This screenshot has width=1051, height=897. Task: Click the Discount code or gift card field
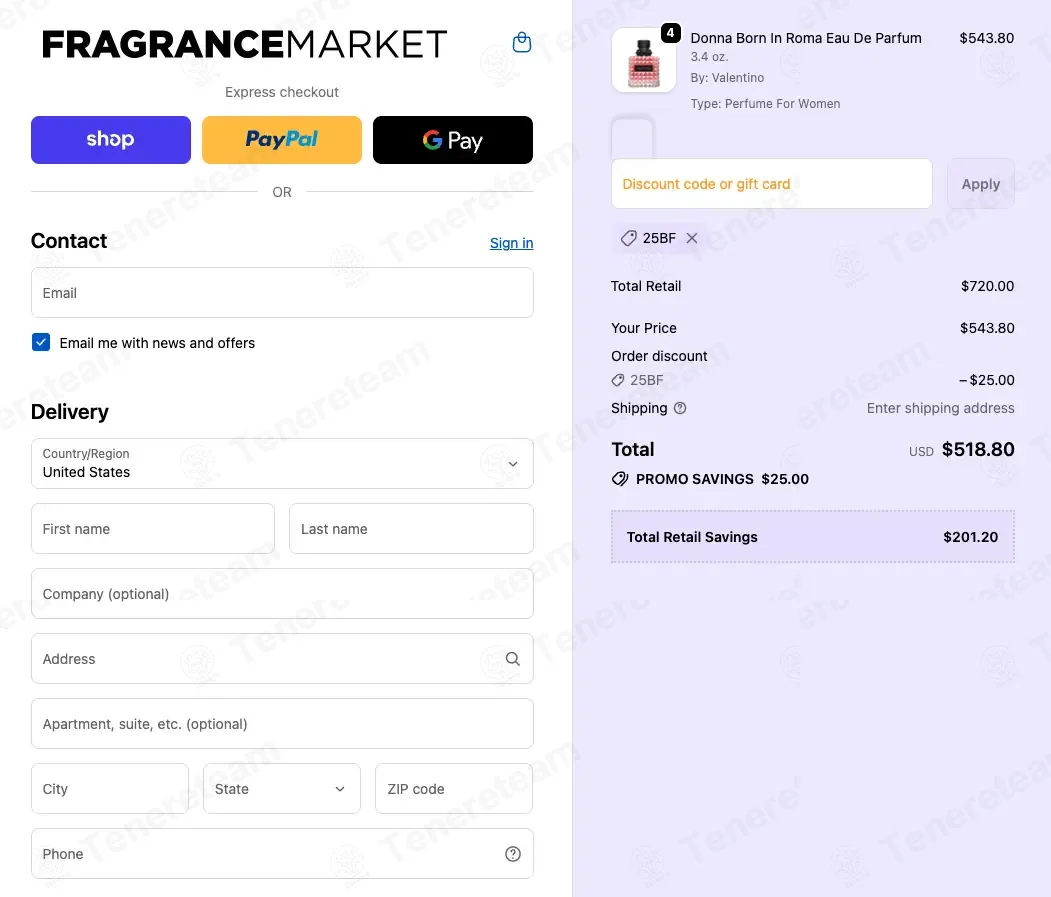click(x=771, y=184)
